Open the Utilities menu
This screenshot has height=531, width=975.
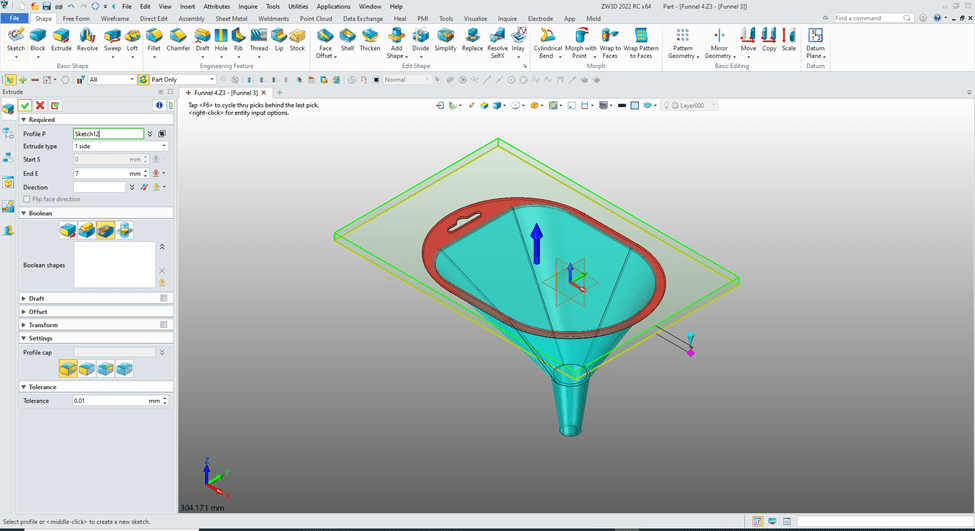pos(298,6)
